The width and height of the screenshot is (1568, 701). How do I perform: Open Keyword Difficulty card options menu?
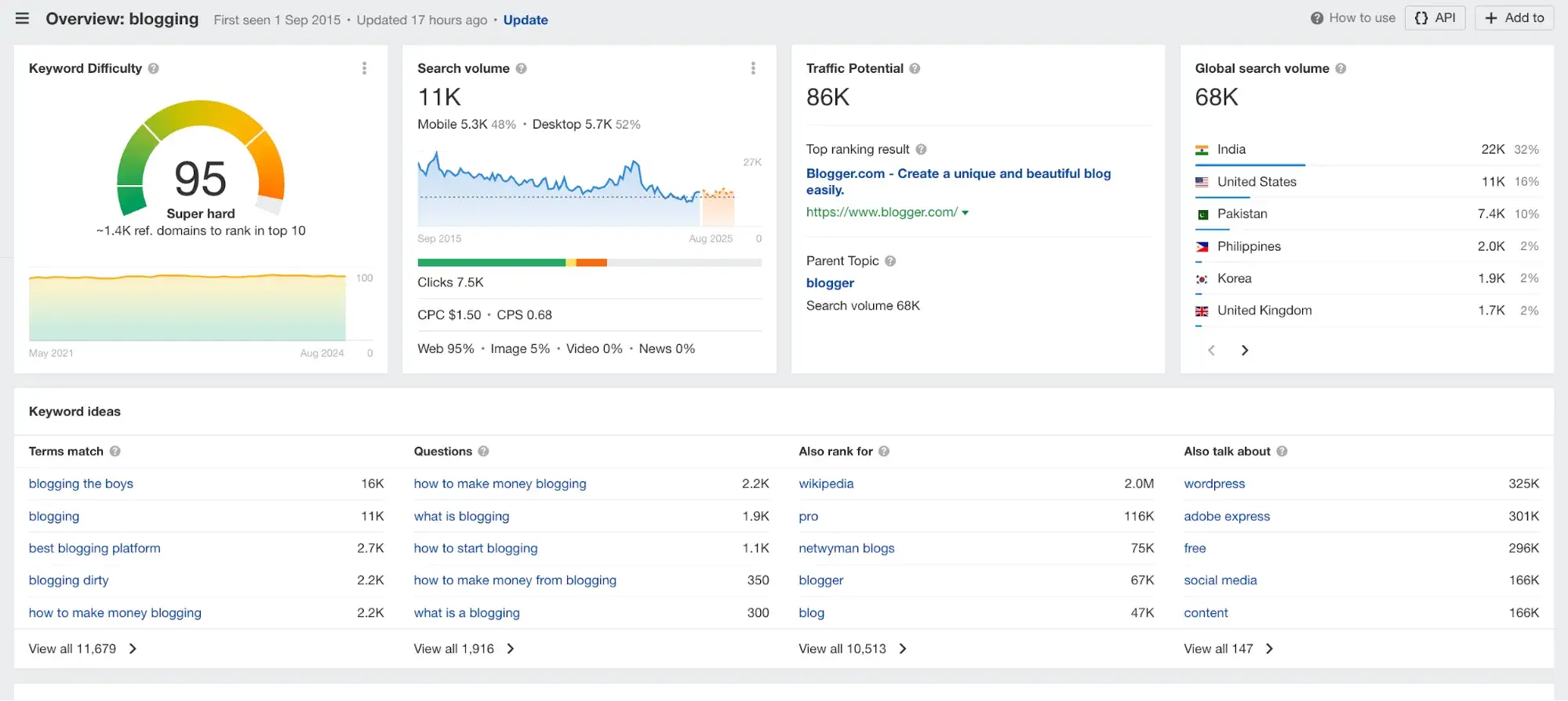(x=364, y=68)
